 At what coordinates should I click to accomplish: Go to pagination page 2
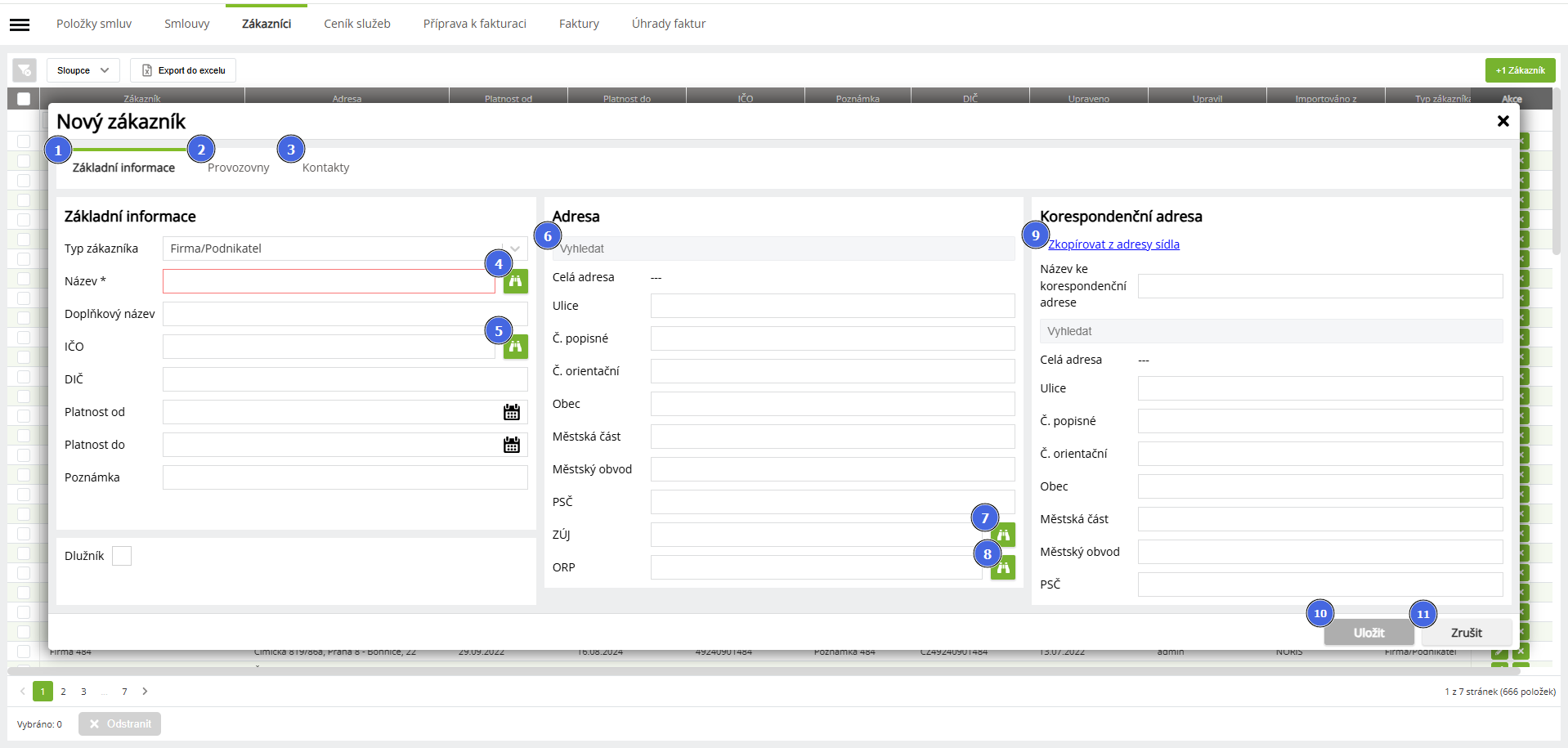click(63, 692)
